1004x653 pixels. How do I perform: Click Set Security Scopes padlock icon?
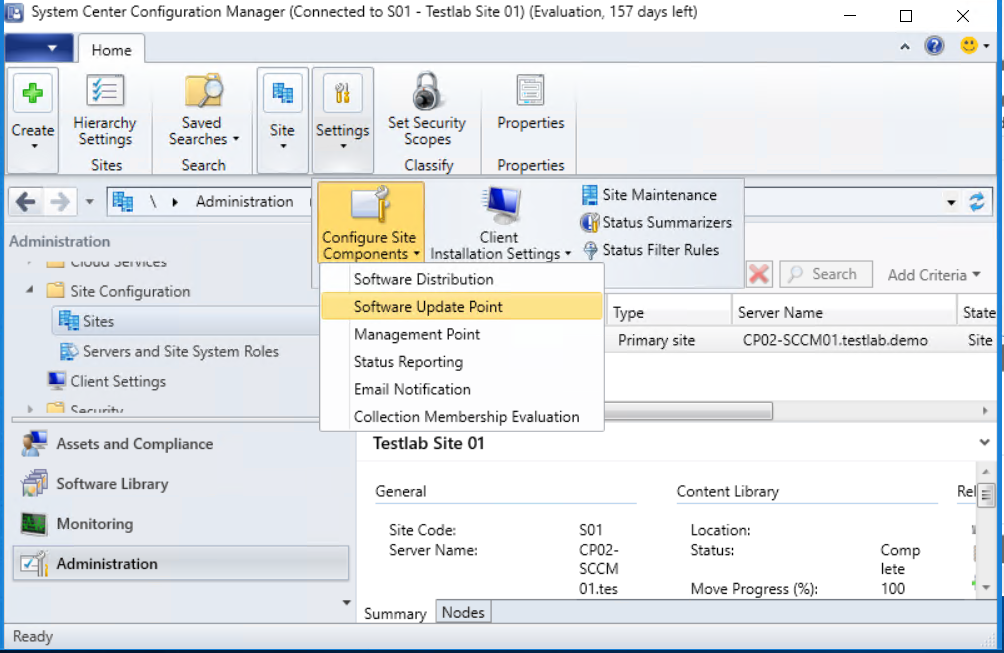click(426, 91)
